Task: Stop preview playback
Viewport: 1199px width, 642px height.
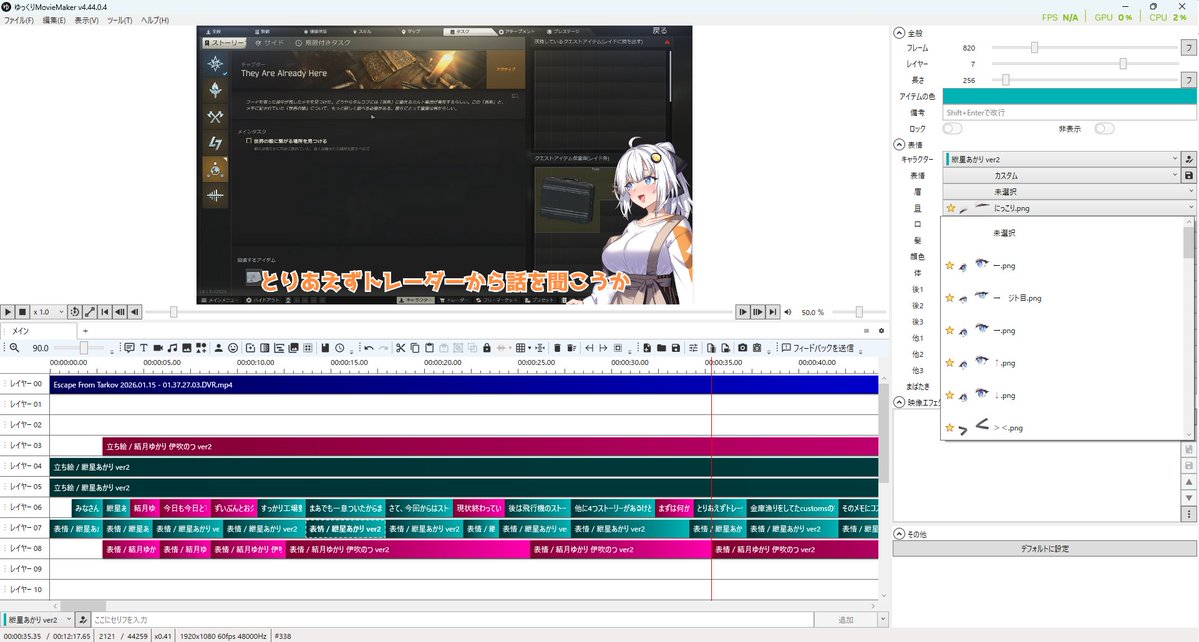Action: coord(23,312)
